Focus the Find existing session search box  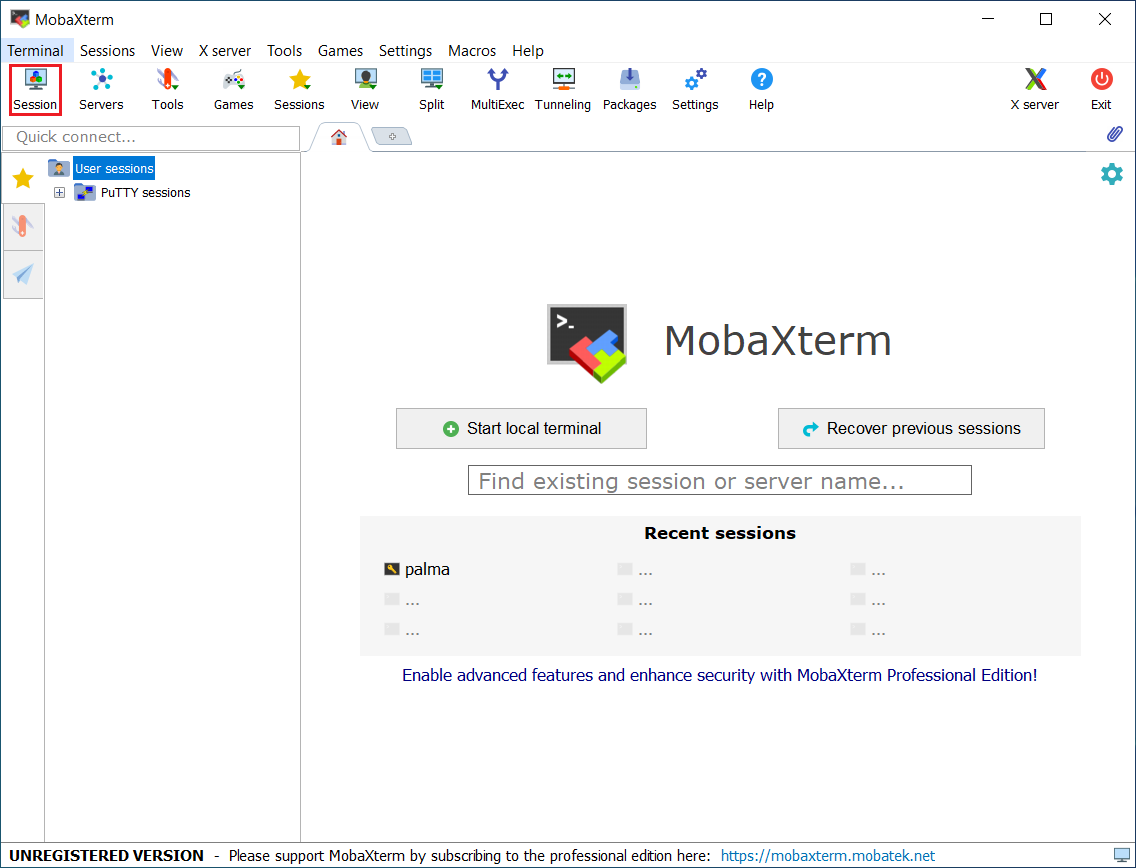tap(719, 480)
